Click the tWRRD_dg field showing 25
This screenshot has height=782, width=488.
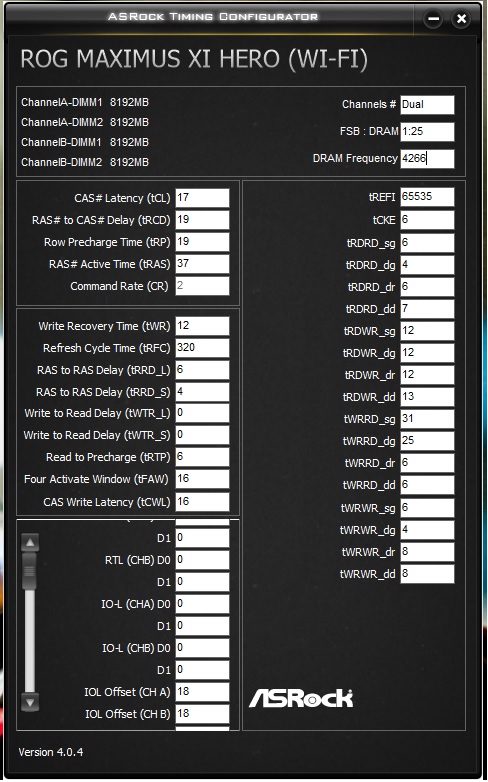(427, 441)
